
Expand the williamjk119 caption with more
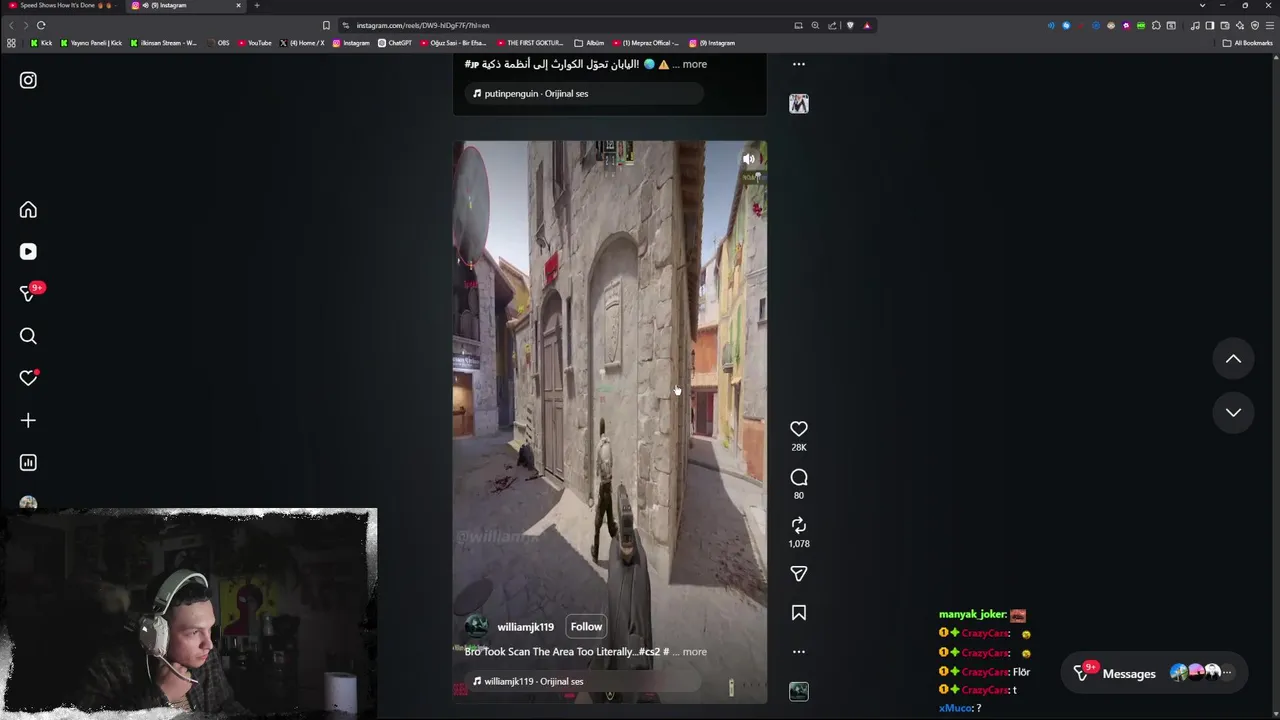(694, 652)
